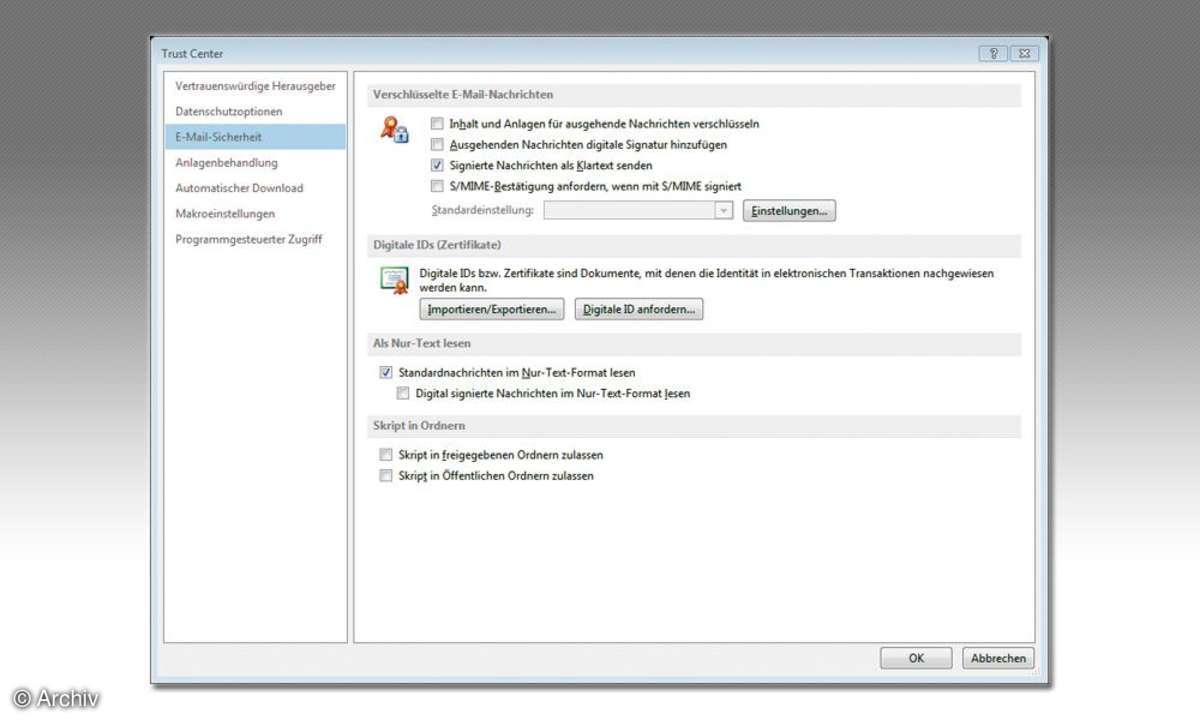Screen dimensions: 1200x720
Task: Click the Standardeinstellung label
Action: (482, 211)
